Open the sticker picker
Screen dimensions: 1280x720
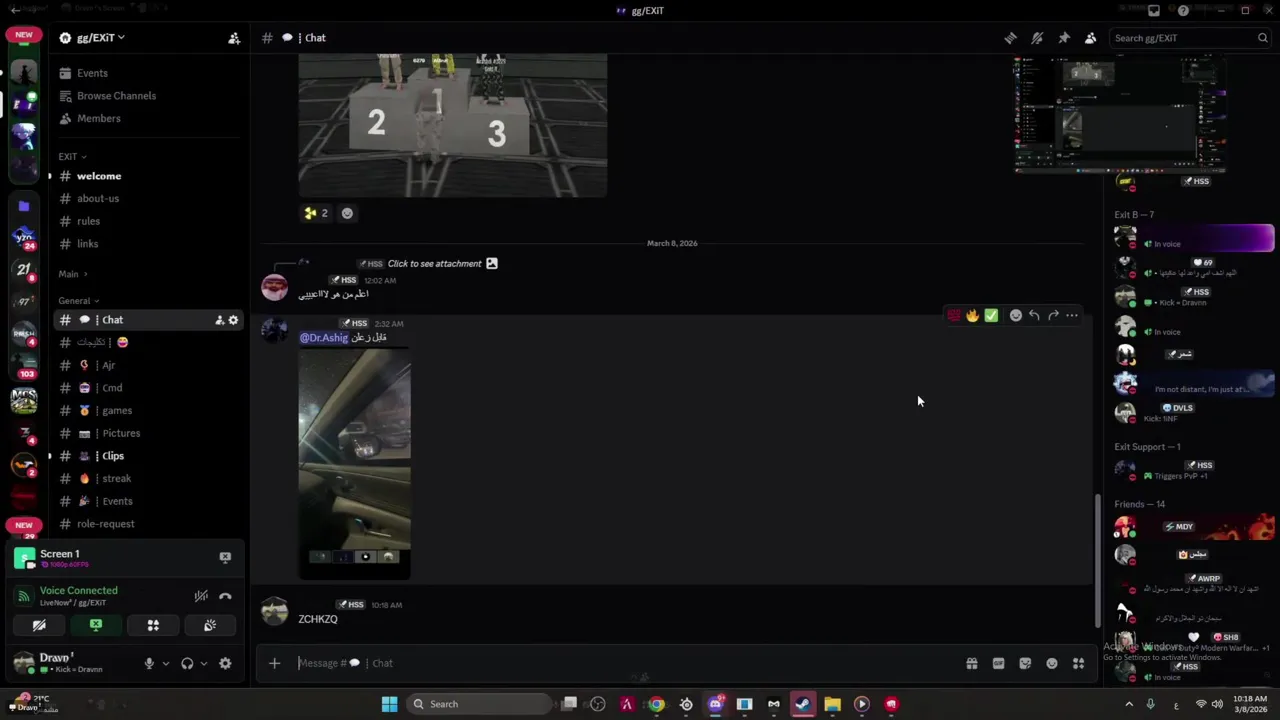pyautogui.click(x=1025, y=663)
